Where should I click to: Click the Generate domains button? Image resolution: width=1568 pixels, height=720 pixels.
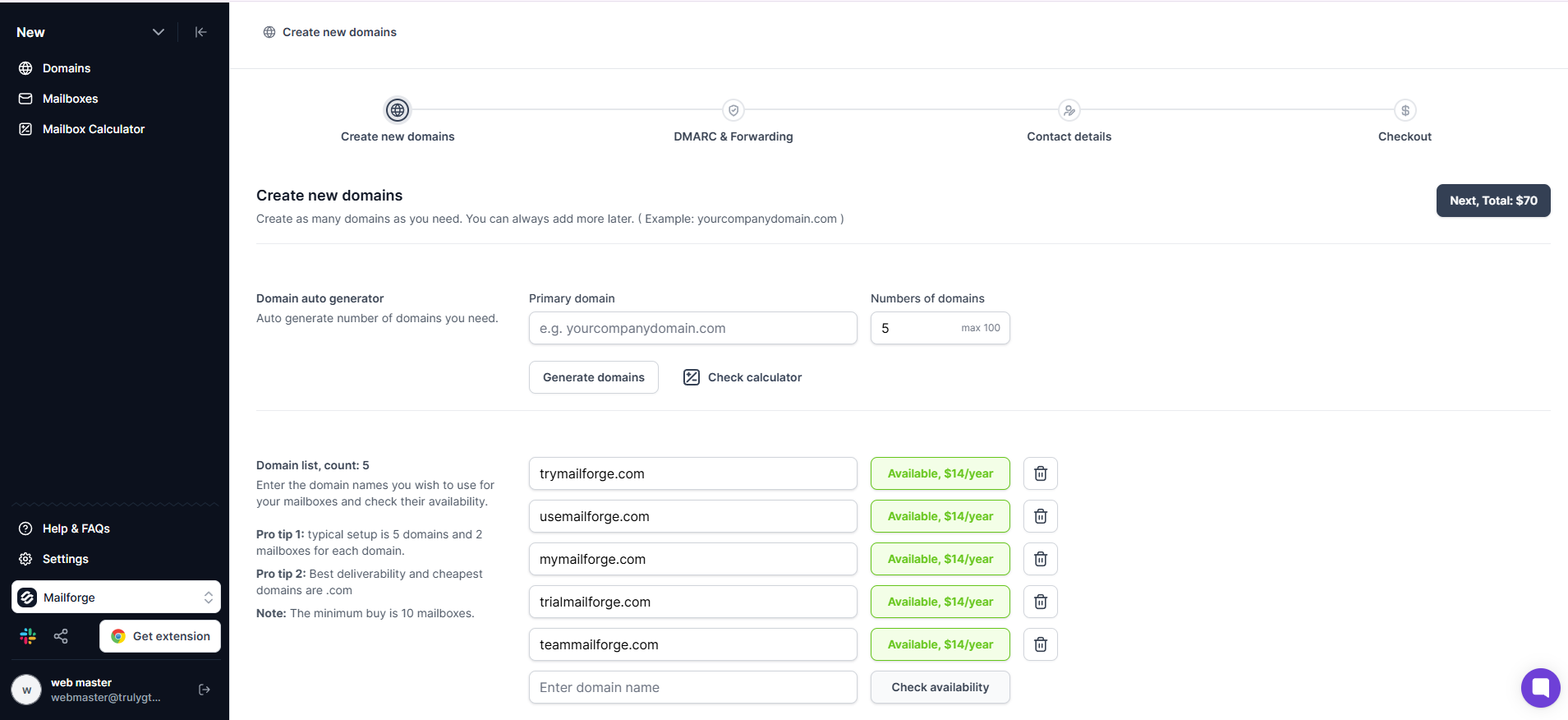pos(594,377)
